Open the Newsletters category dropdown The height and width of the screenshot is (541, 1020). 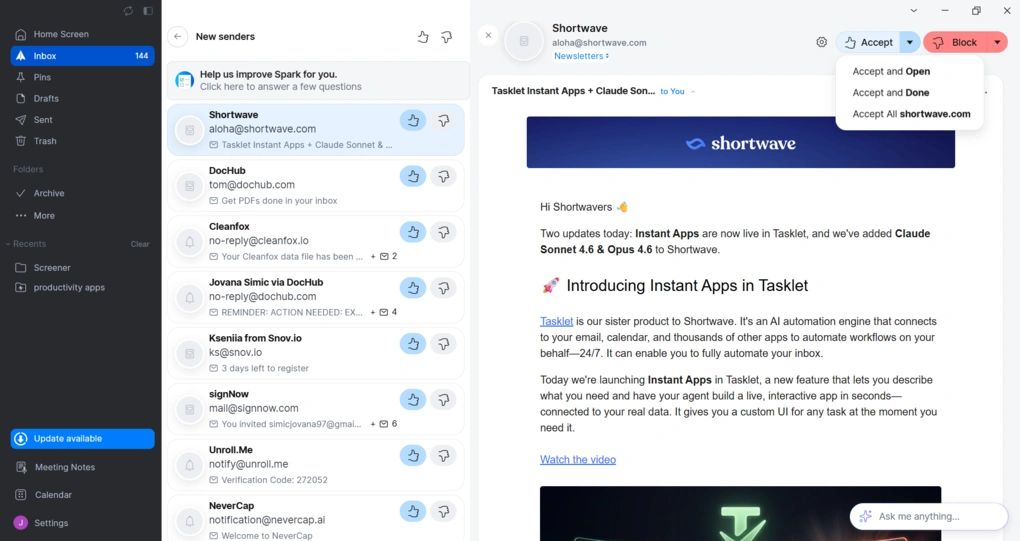pos(581,57)
